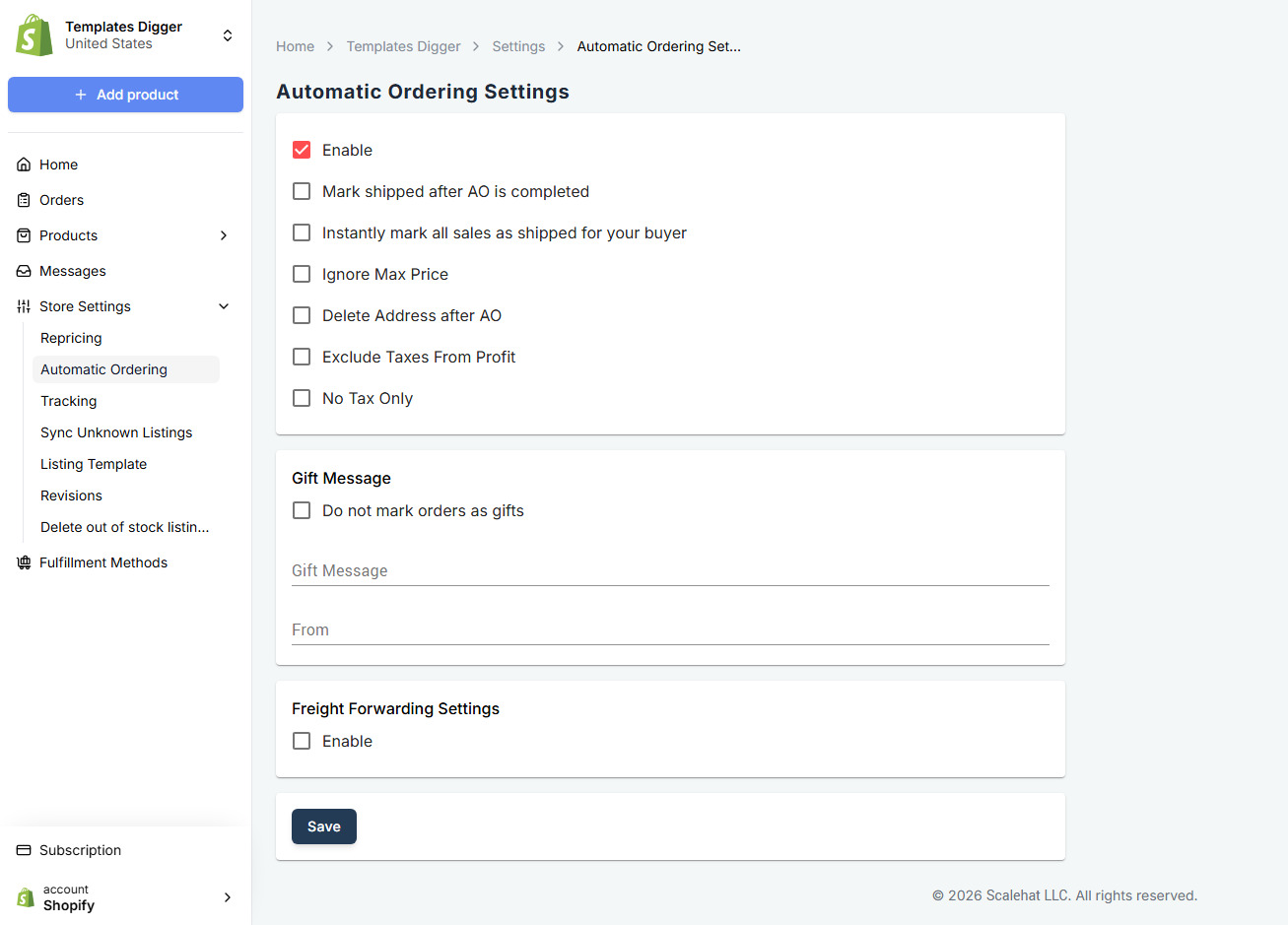Screen dimensions: 1288x925
Task: Click the Home house icon in sidebar
Action: pos(24,165)
